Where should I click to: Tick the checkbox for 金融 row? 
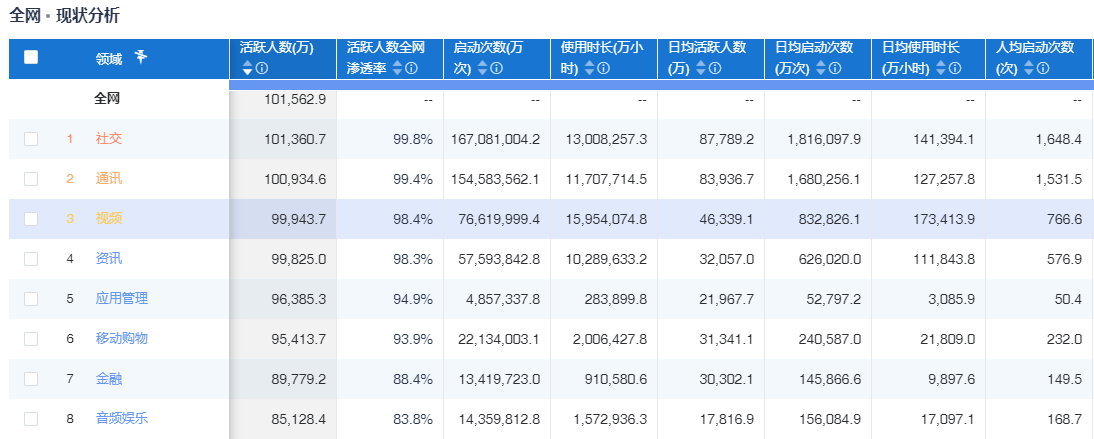[x=31, y=379]
